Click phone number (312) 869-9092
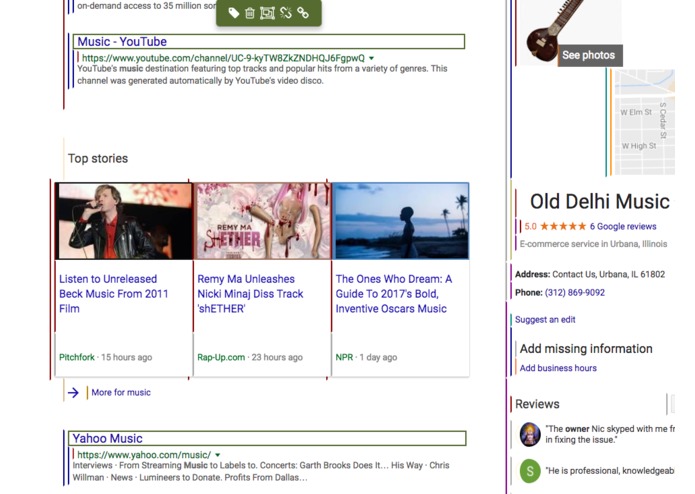This screenshot has height=494, width=695. [x=575, y=292]
